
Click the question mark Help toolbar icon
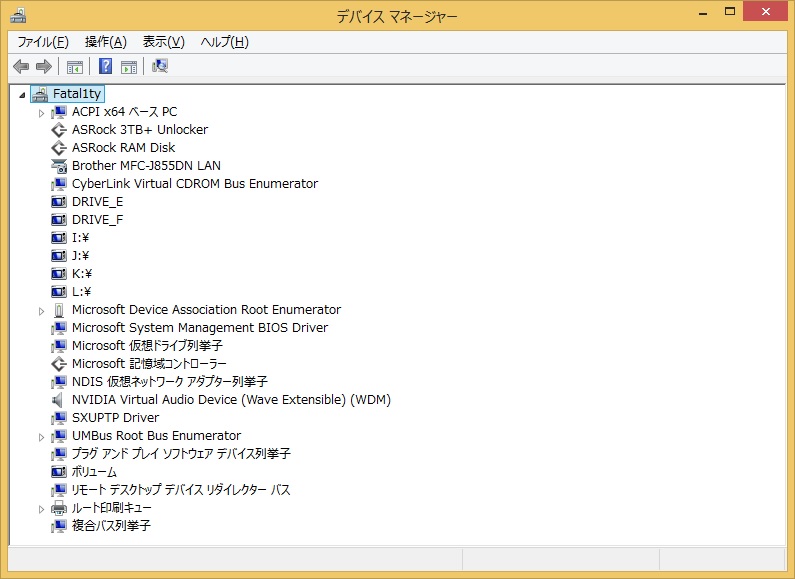pyautogui.click(x=105, y=66)
